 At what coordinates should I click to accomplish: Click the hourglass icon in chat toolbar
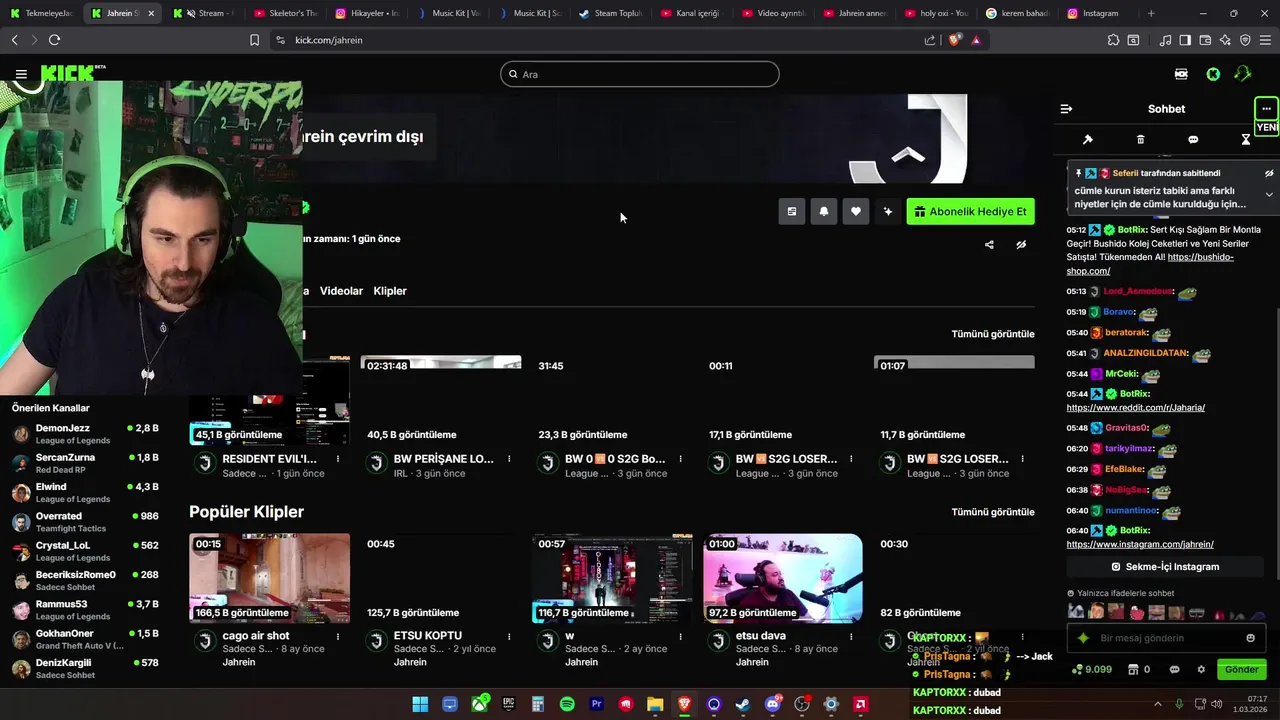pyautogui.click(x=1246, y=140)
